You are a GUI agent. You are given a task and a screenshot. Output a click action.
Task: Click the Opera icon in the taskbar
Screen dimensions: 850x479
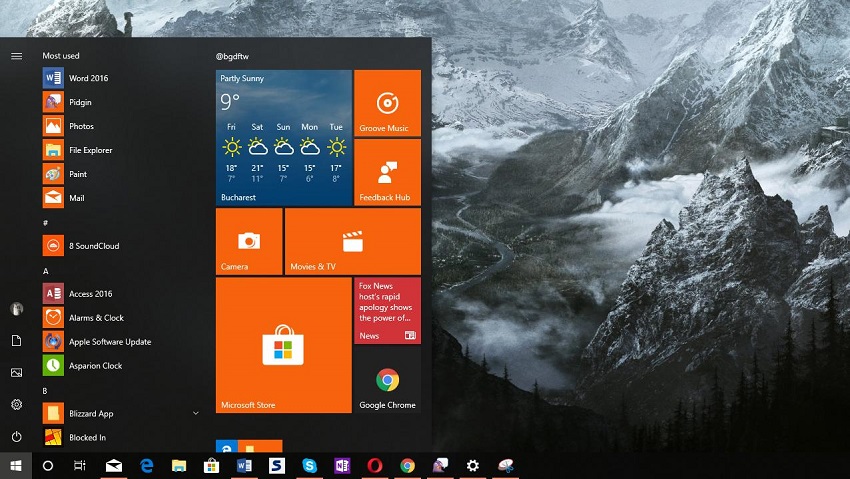(374, 466)
